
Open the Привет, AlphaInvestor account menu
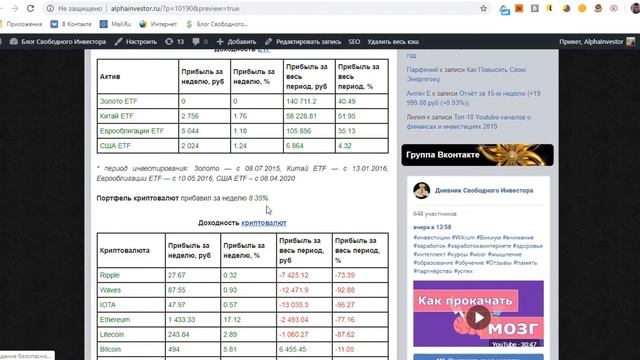[597, 42]
